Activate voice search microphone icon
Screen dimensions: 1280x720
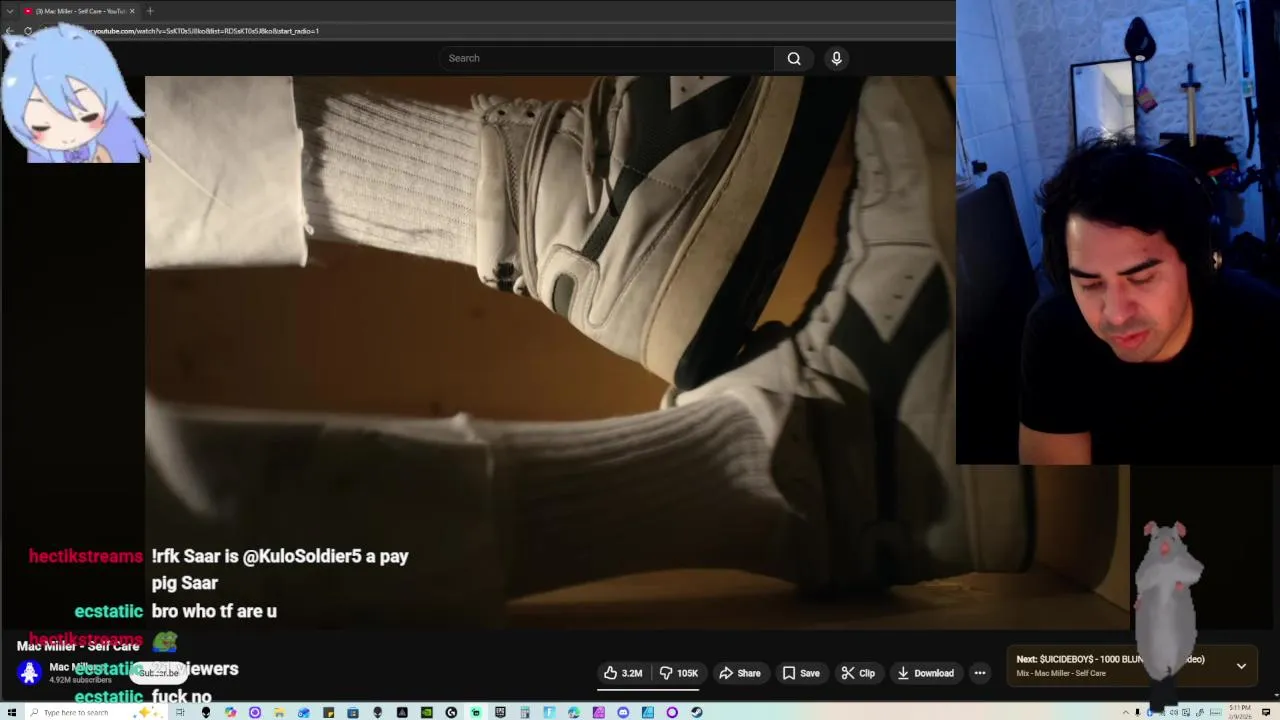pos(837,58)
